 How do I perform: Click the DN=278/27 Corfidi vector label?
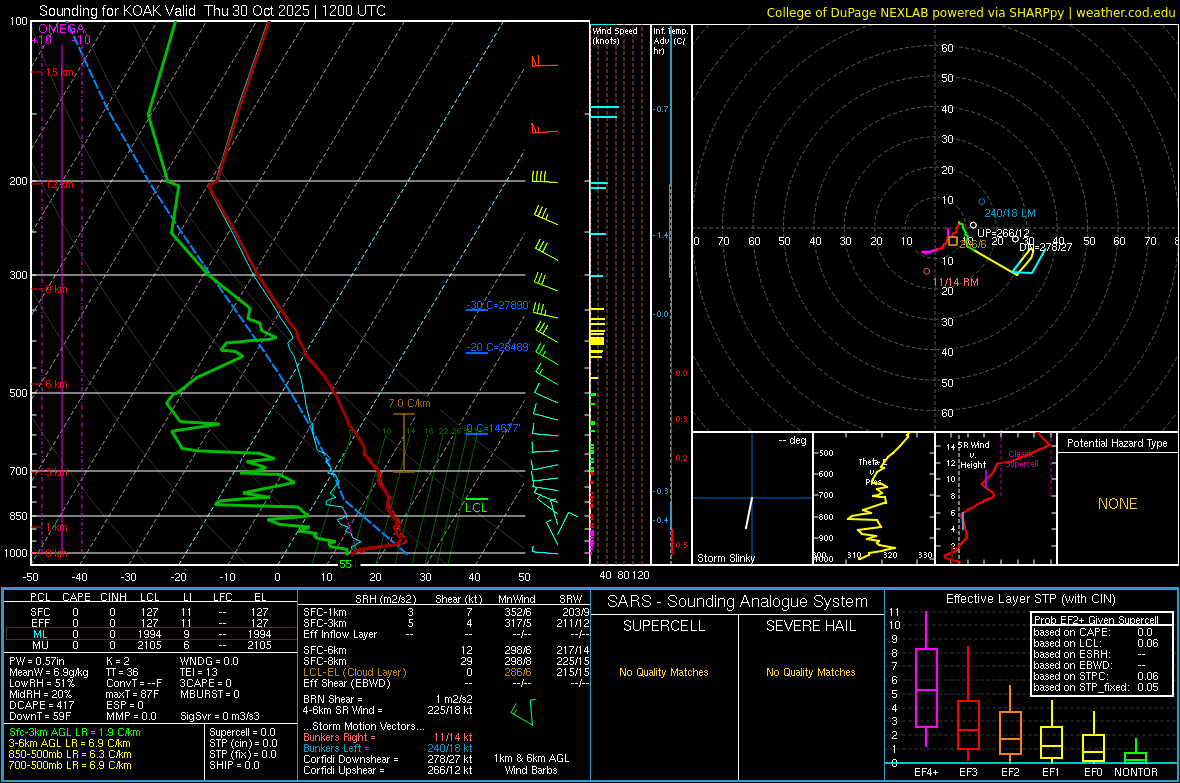coord(1045,247)
